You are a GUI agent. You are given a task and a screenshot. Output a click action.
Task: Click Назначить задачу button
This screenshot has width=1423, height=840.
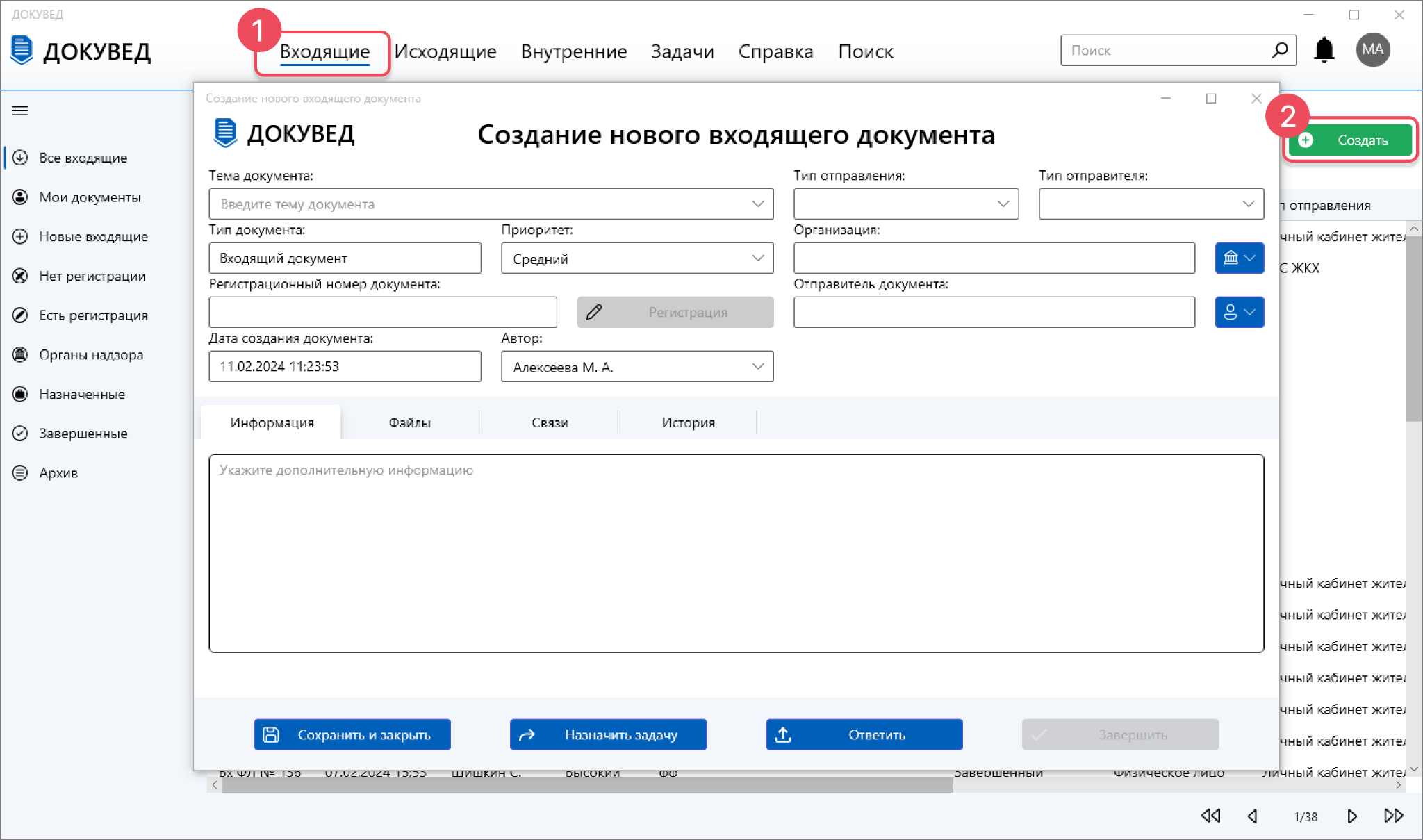point(608,734)
